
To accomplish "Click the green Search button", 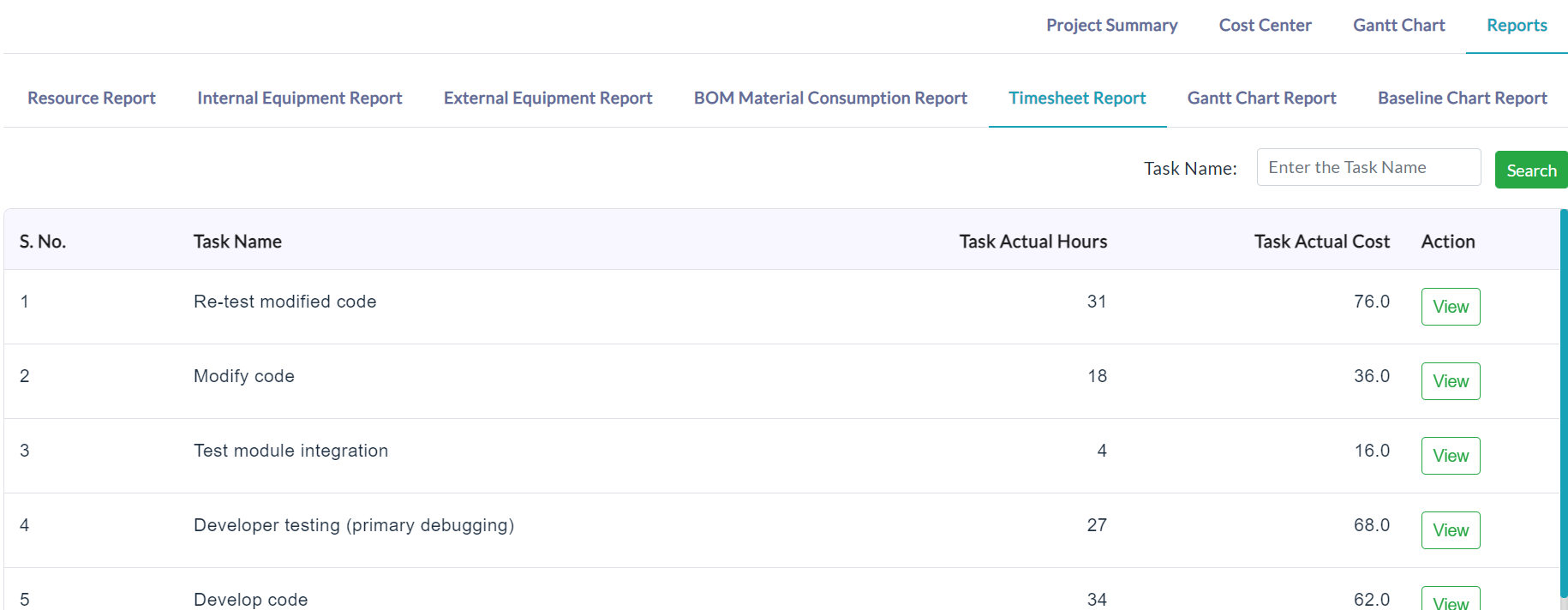I will pos(1531,170).
